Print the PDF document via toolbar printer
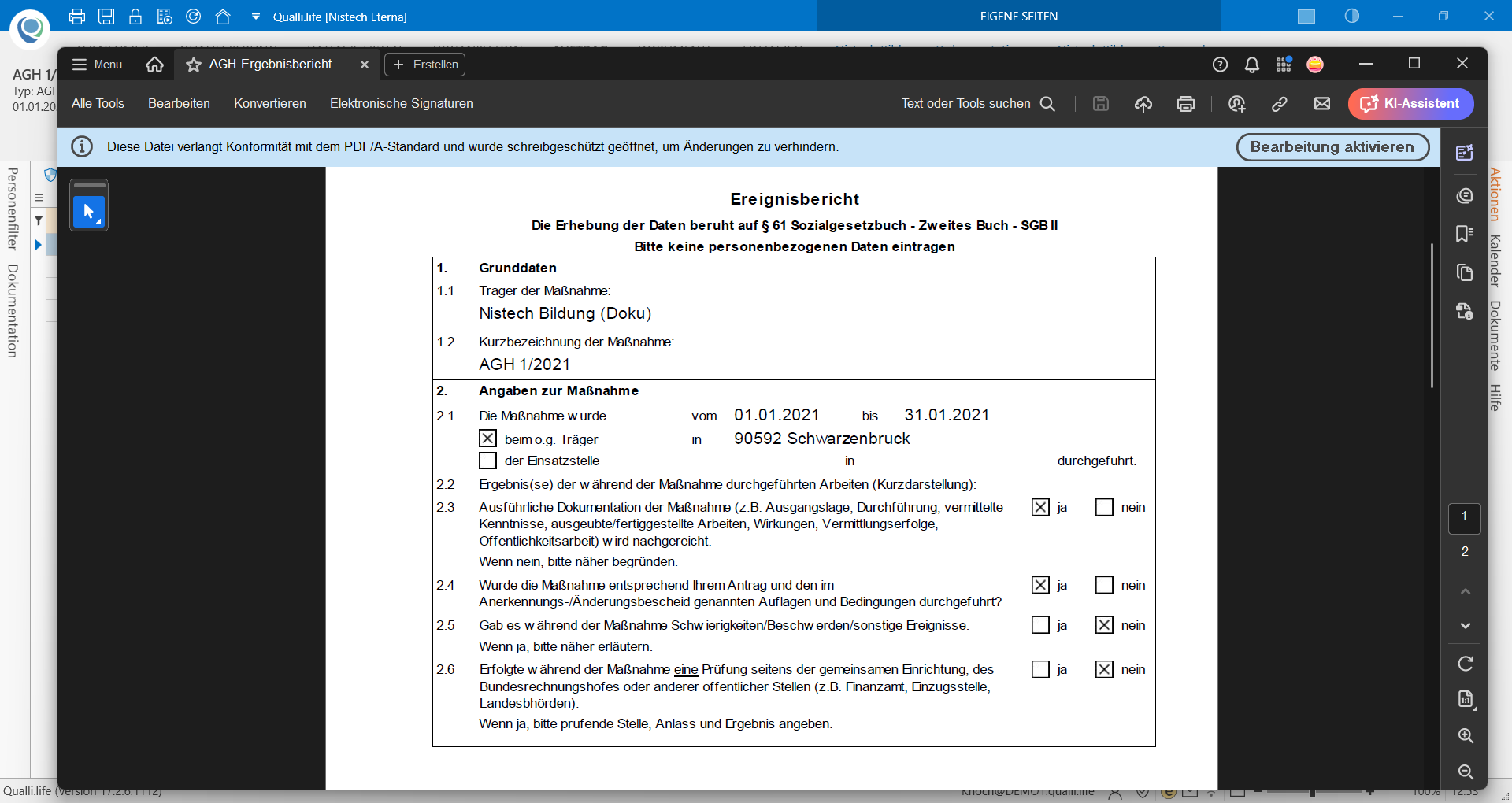The height and width of the screenshot is (803, 1512). coord(1186,103)
